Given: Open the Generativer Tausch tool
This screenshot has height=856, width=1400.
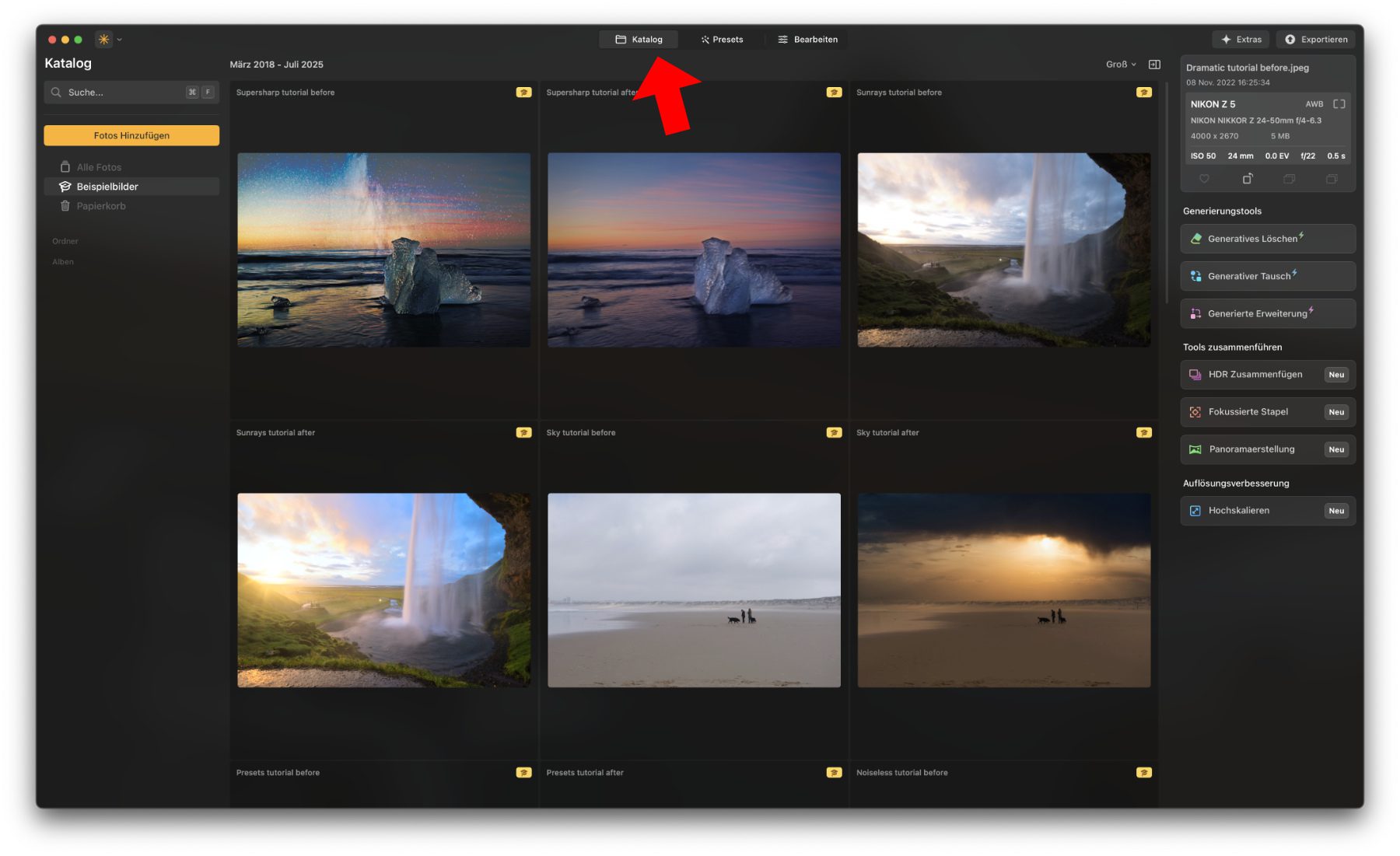Looking at the screenshot, I should pos(1267,276).
